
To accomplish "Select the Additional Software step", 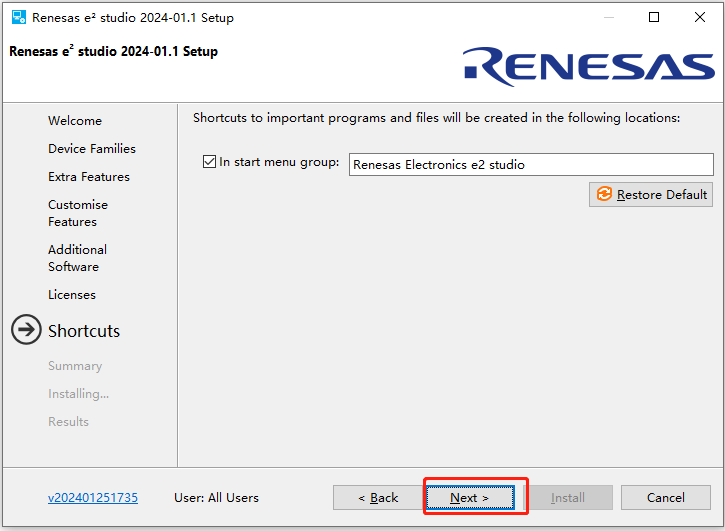I will pyautogui.click(x=77, y=258).
